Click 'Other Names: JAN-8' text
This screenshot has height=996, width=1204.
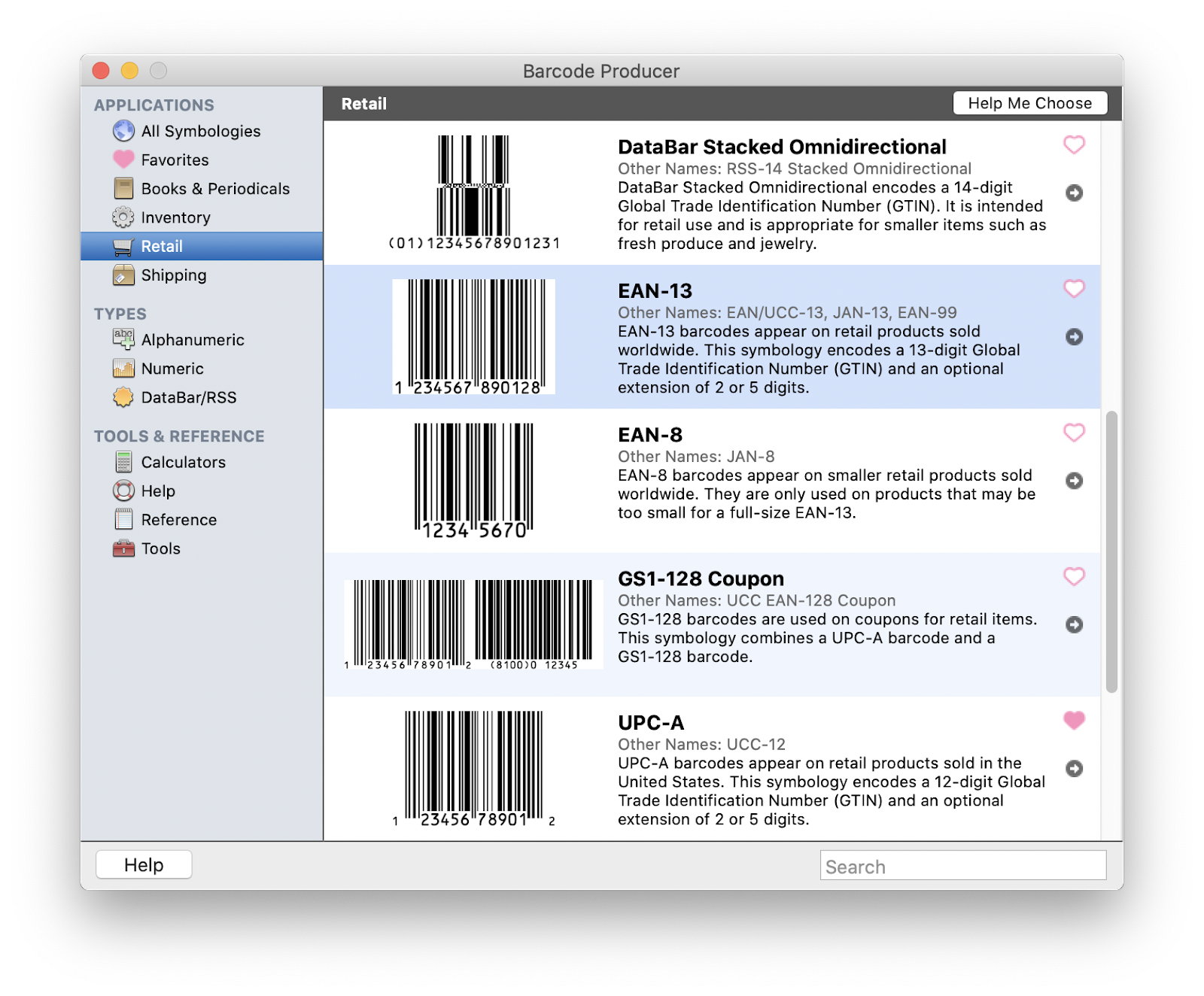[x=696, y=457]
